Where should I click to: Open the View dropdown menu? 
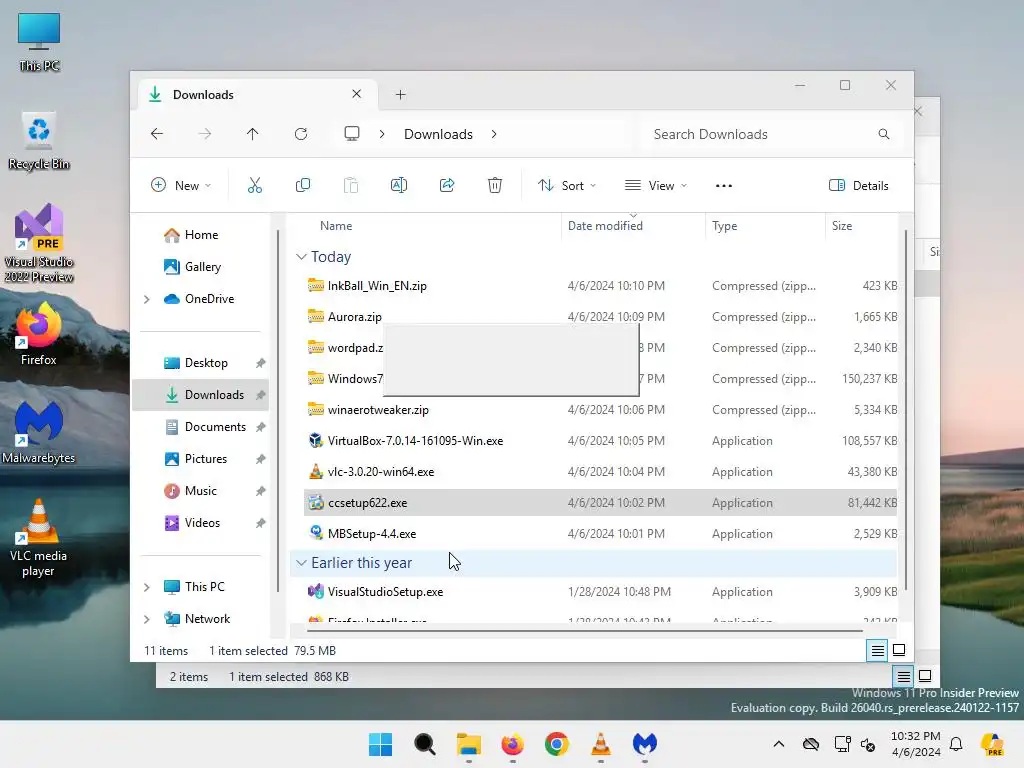(656, 185)
